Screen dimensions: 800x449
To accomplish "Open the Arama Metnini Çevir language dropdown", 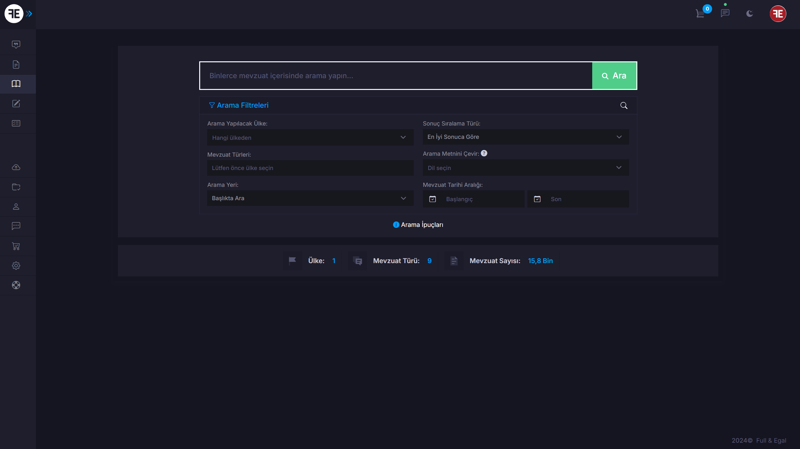I will (x=525, y=168).
